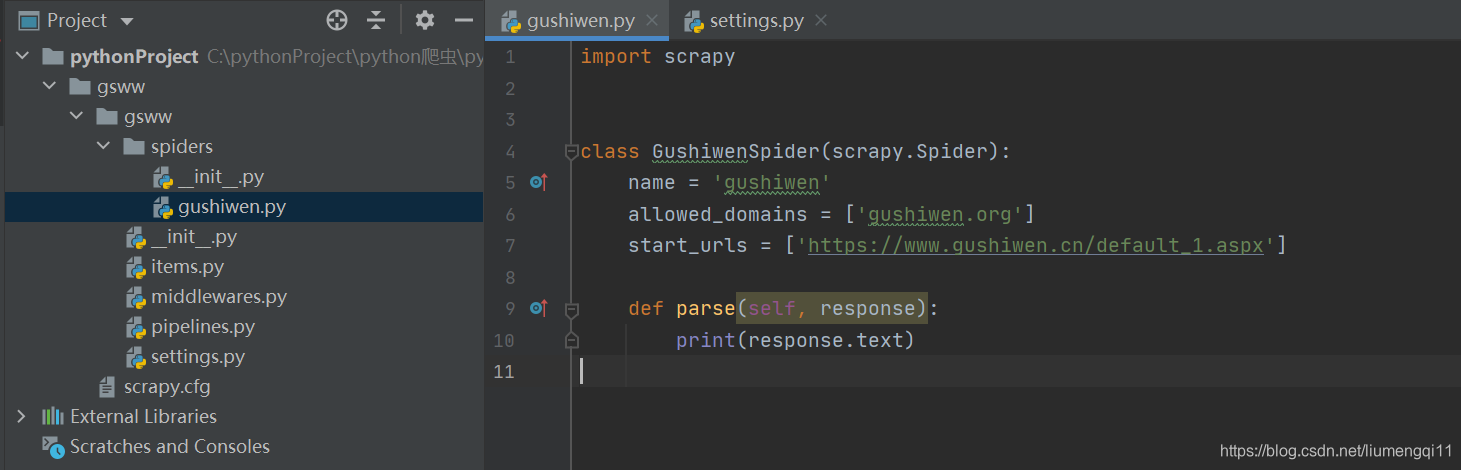The image size is (1461, 470).
Task: Select __init__.py inside spiders folder
Action: point(220,177)
